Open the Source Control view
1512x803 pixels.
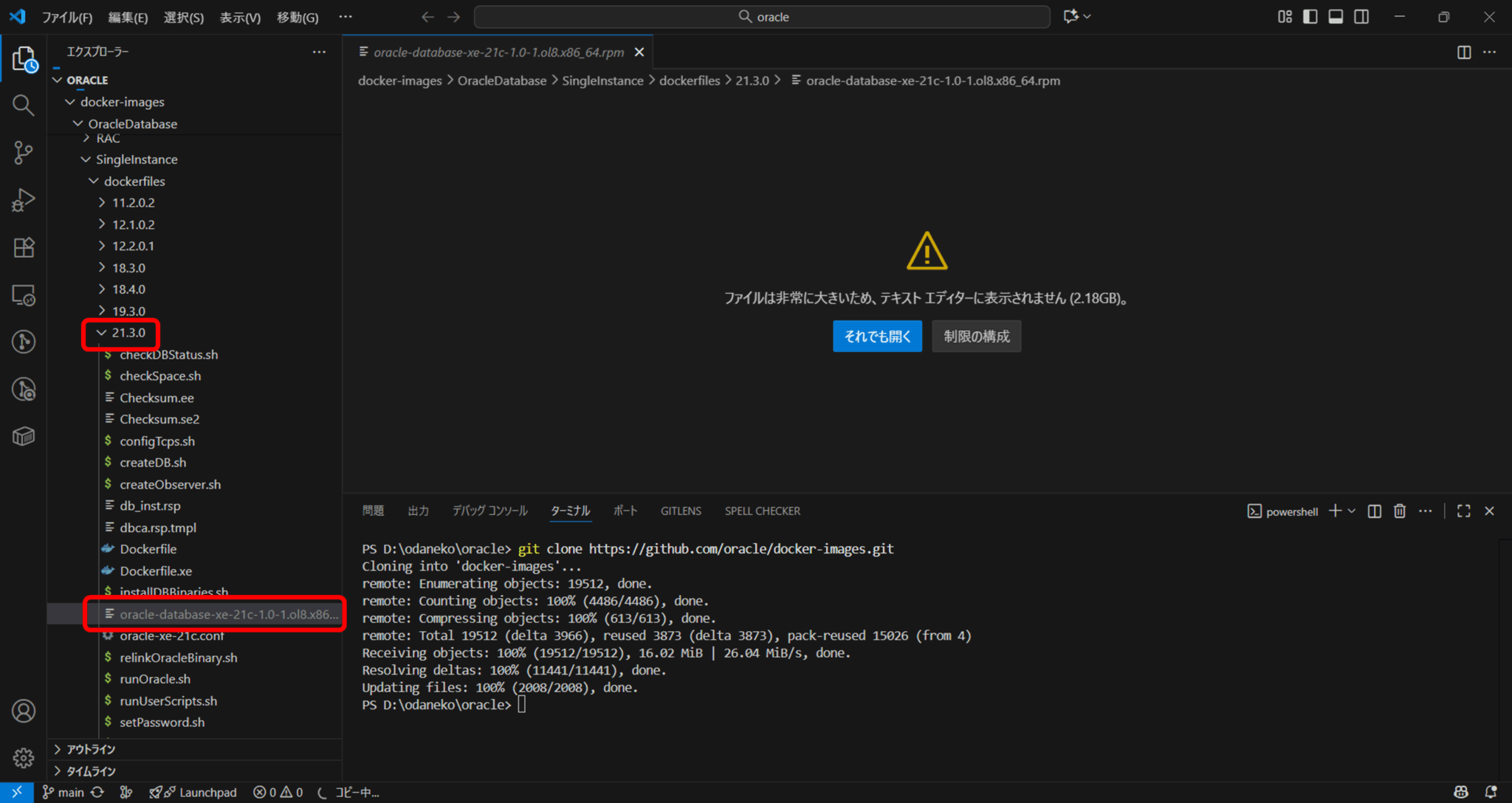[23, 153]
